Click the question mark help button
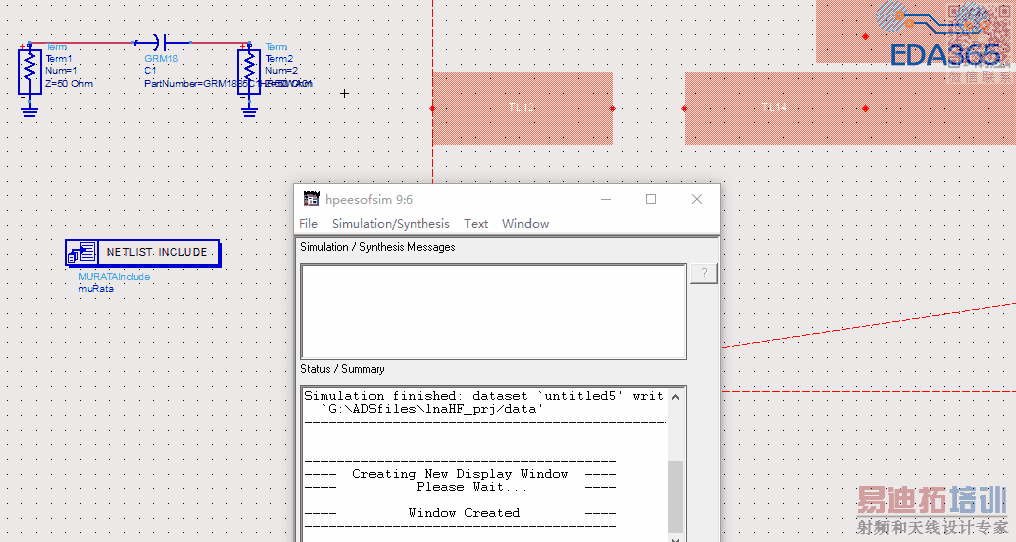This screenshot has height=542, width=1016. 704,273
